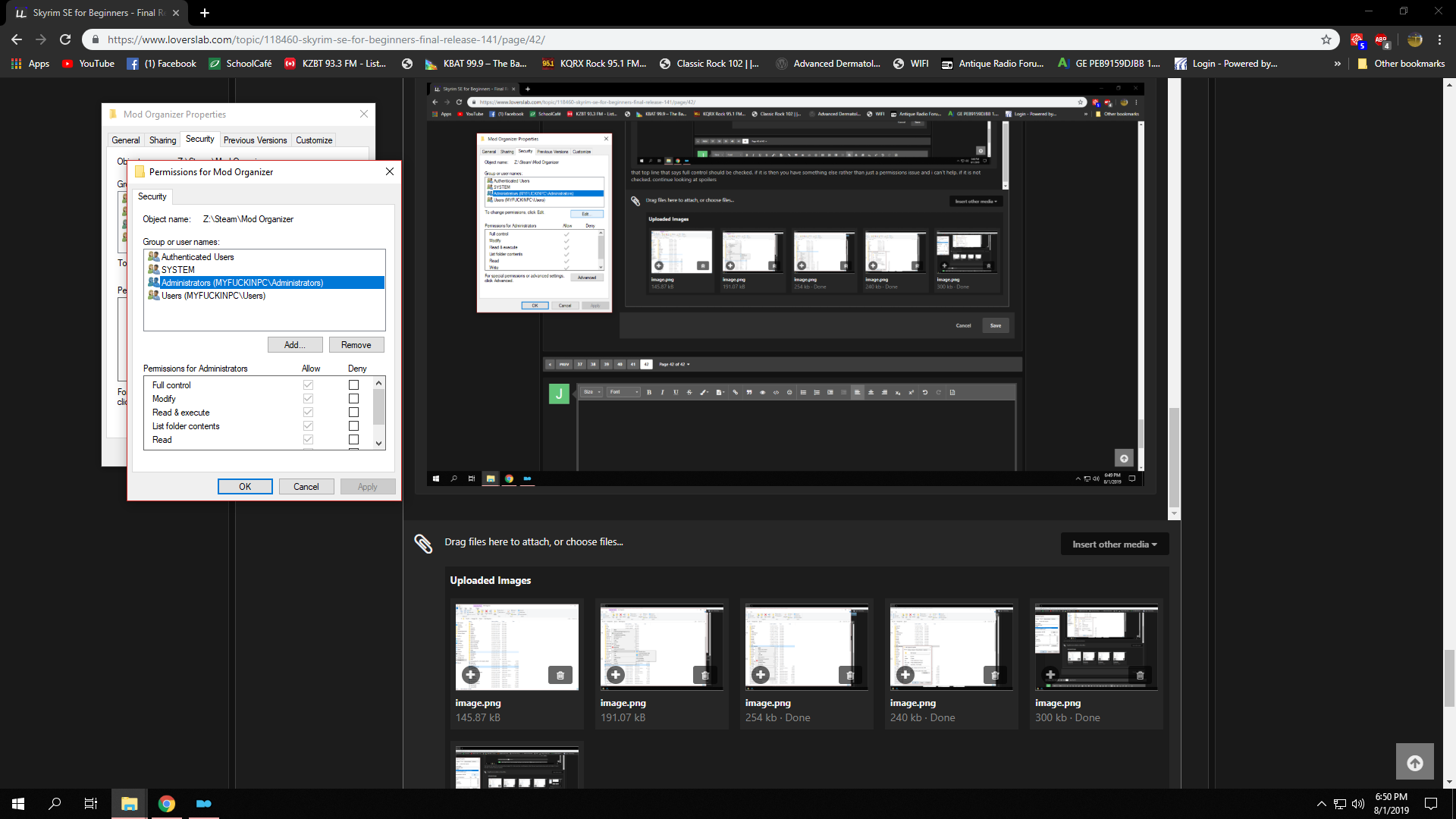This screenshot has width=1456, height=819.
Task: Check Deny for the Modify permission
Action: (353, 399)
